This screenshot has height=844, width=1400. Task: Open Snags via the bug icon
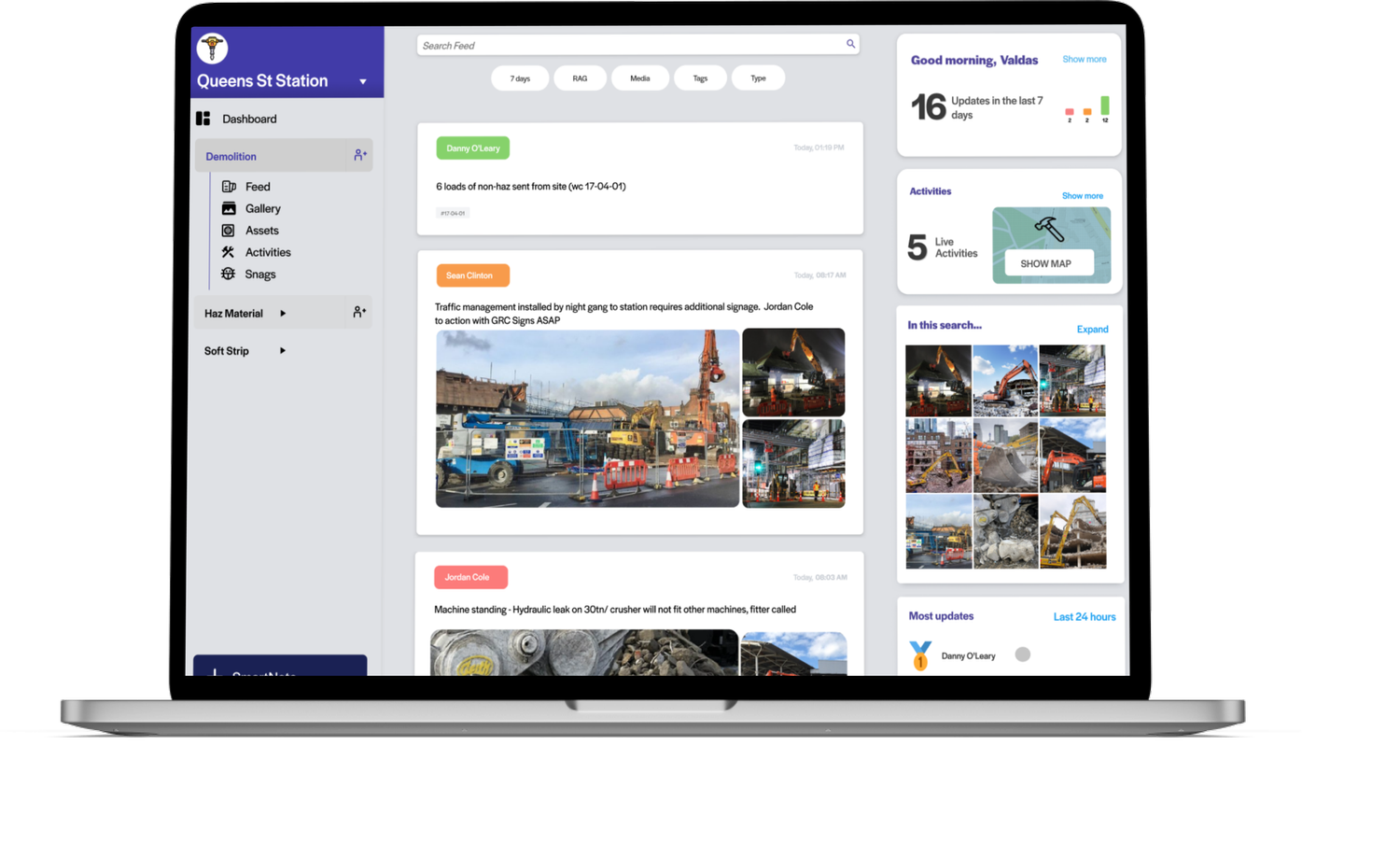coord(229,274)
